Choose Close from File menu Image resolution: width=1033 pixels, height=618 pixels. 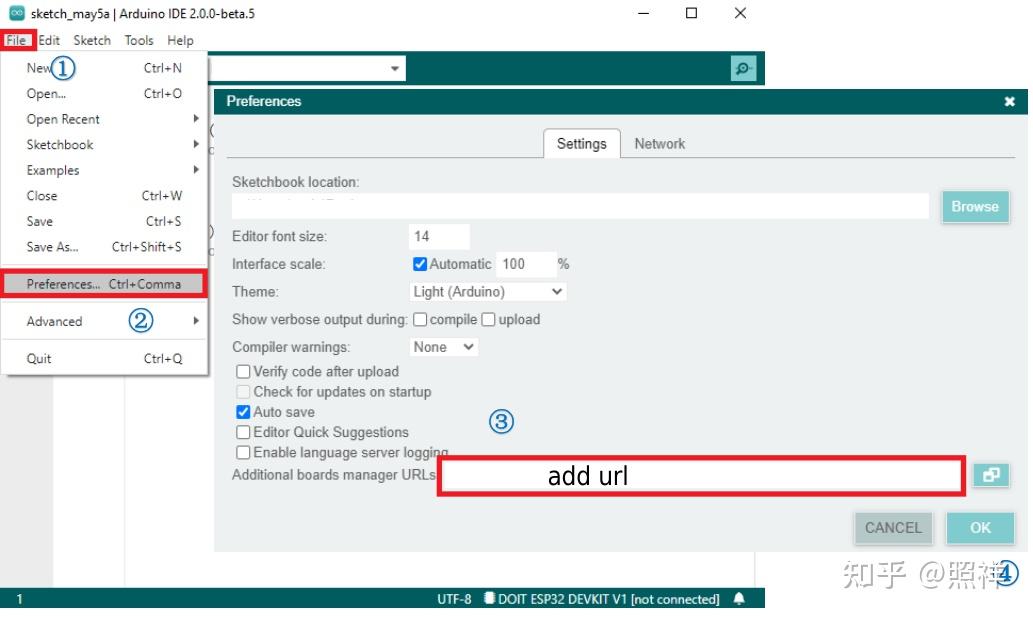pos(104,196)
